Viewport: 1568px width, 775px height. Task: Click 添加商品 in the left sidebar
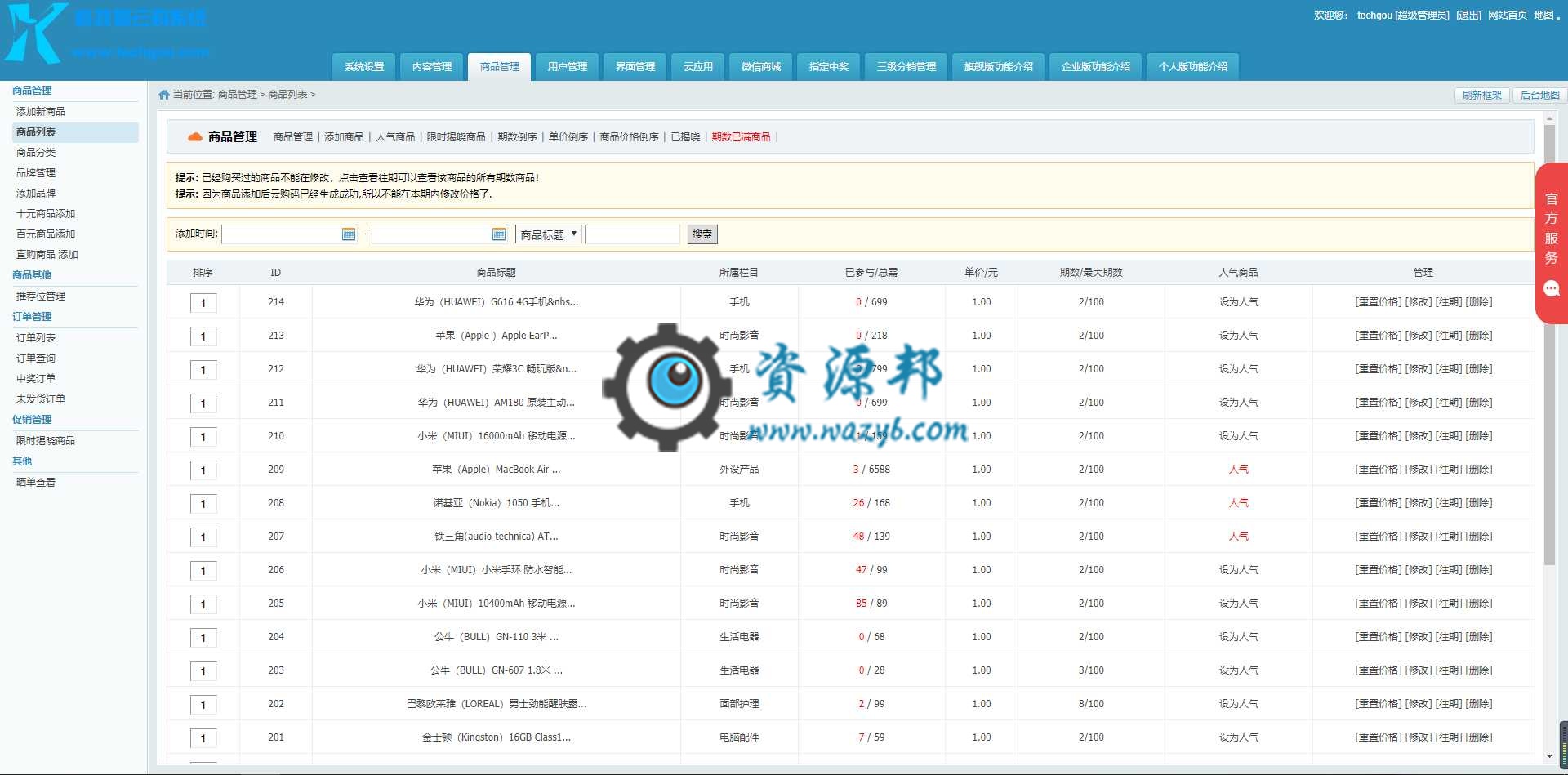[41, 112]
